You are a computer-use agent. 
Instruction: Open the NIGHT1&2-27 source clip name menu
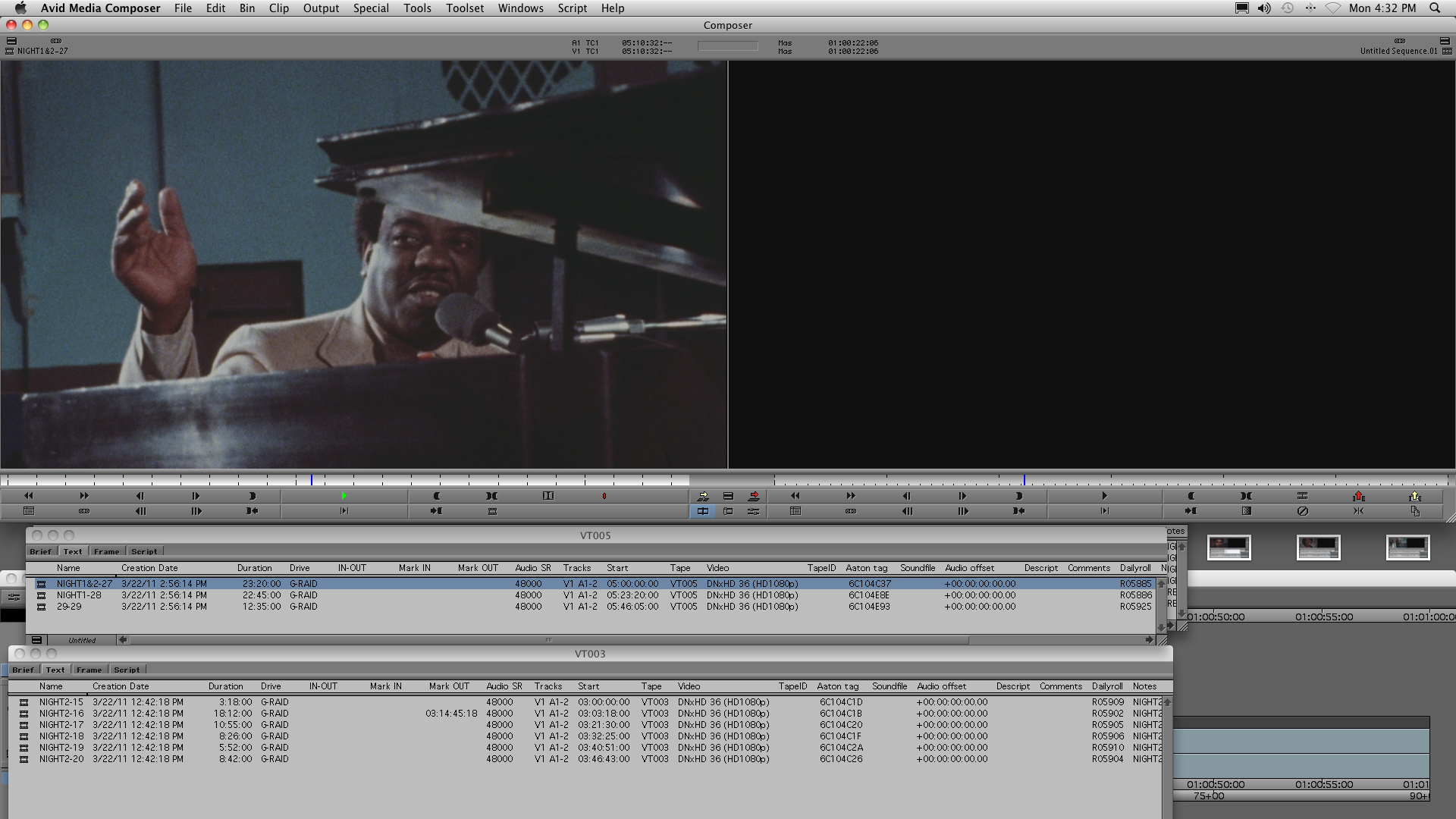click(x=42, y=51)
